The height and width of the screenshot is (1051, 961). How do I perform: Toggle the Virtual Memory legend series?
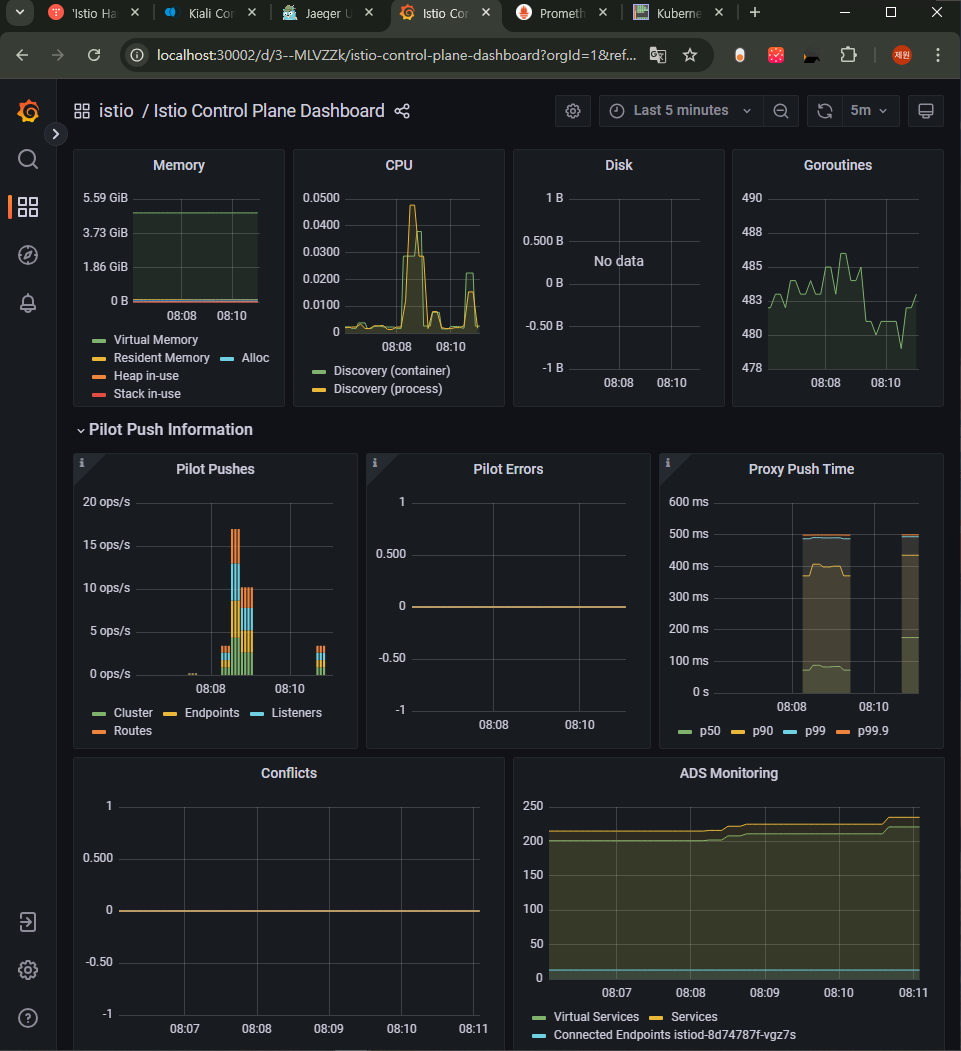(x=155, y=340)
